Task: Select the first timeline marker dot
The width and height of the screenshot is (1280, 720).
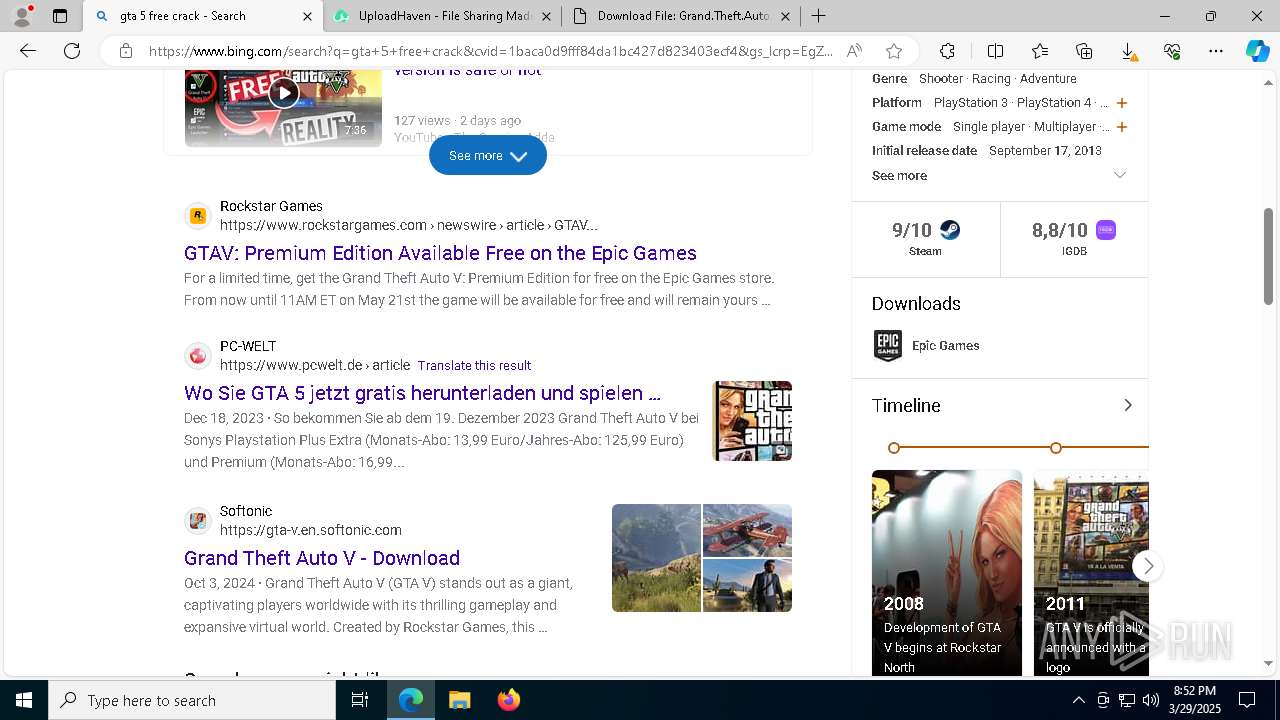Action: pyautogui.click(x=894, y=448)
